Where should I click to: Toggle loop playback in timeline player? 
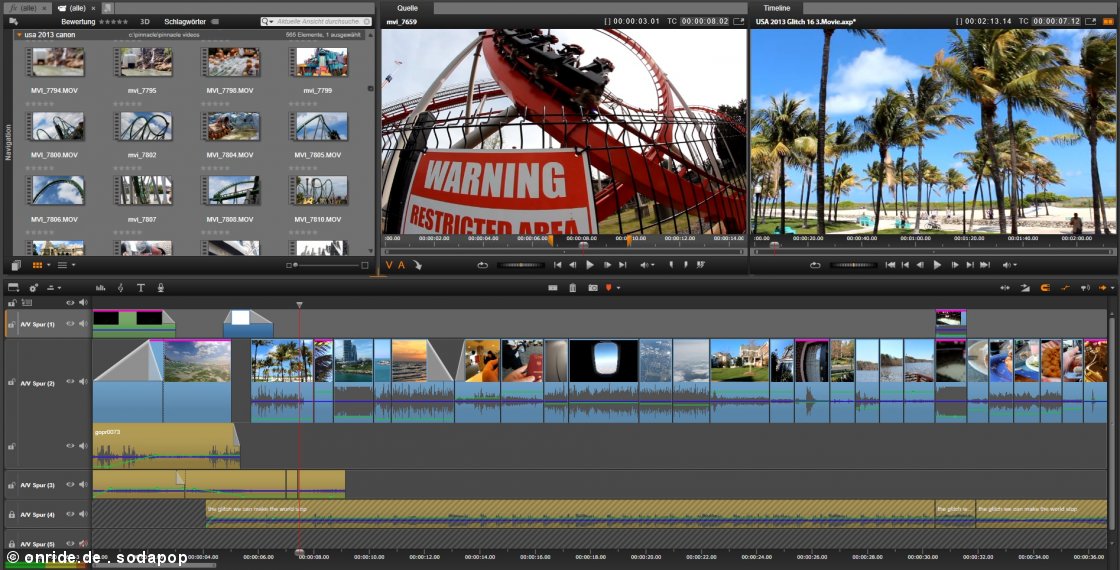(815, 265)
